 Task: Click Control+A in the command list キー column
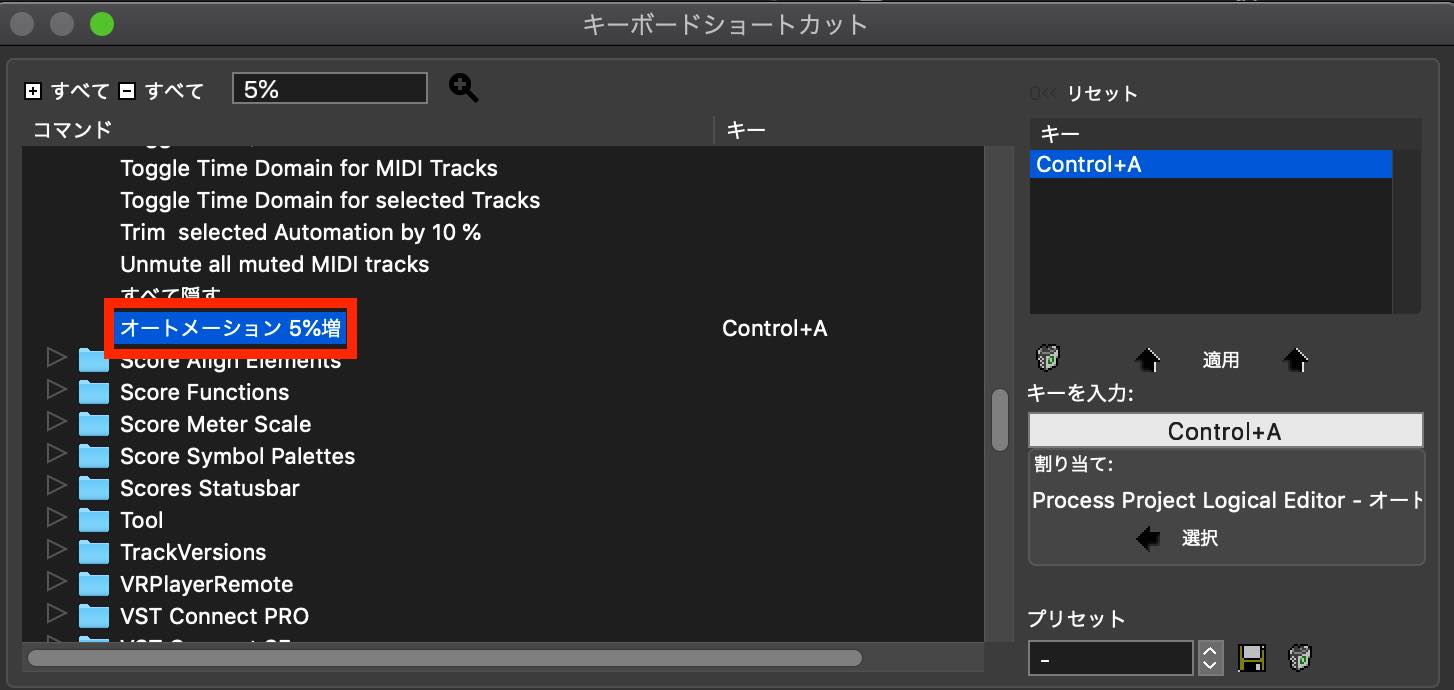pos(775,328)
